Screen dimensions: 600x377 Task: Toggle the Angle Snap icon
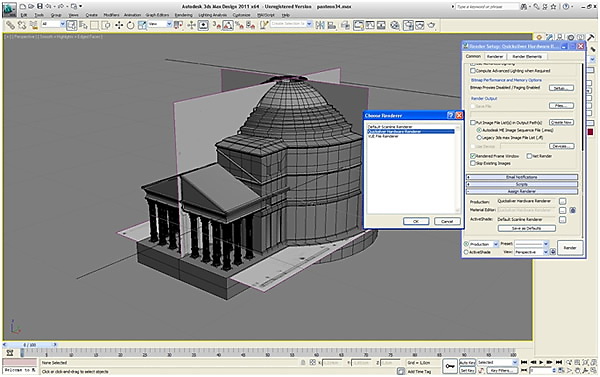coord(228,25)
